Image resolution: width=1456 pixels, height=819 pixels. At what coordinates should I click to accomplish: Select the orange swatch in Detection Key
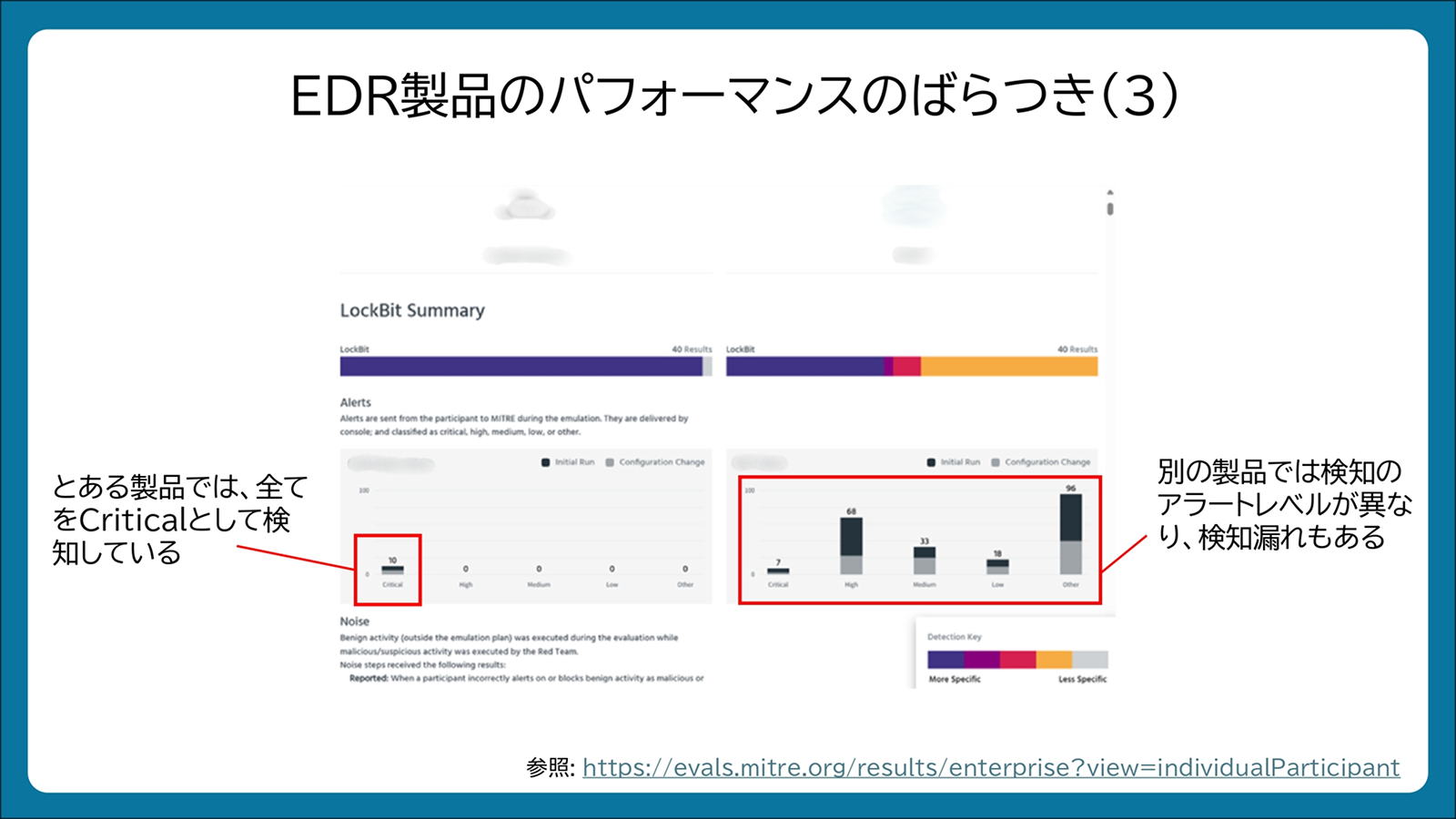1055,660
